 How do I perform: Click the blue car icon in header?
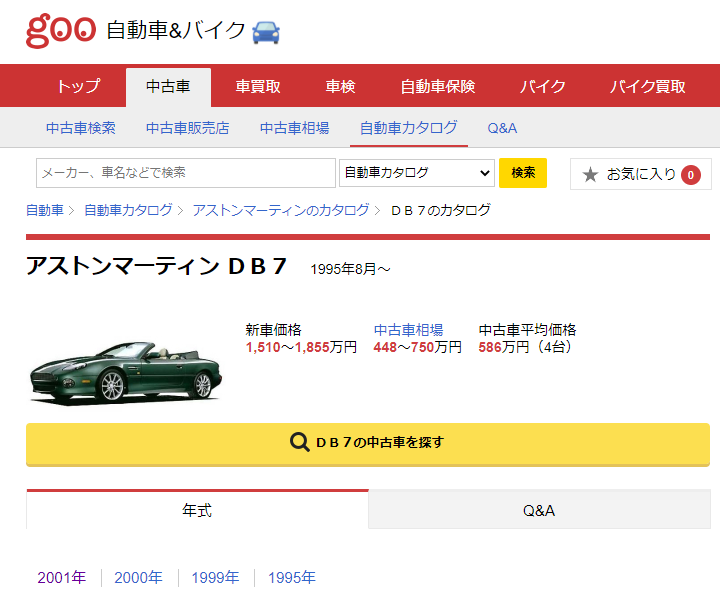click(266, 32)
